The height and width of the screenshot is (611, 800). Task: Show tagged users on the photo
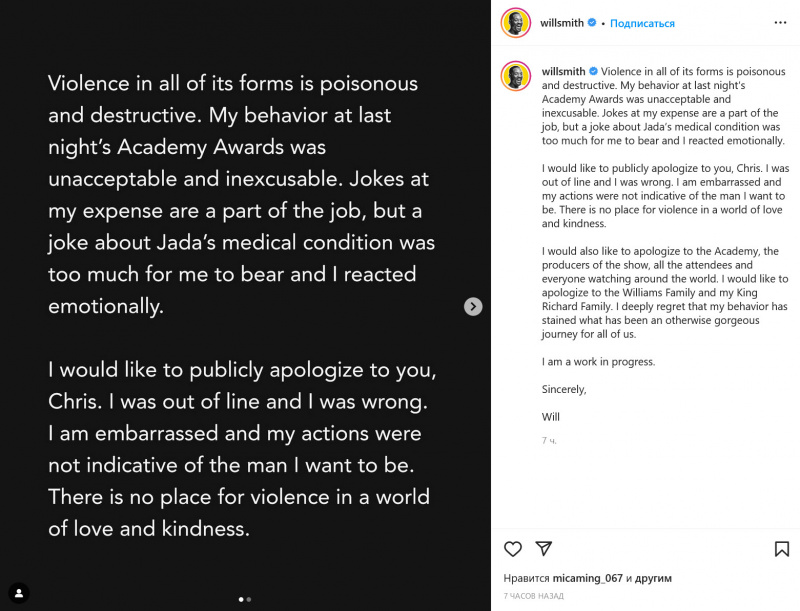pyautogui.click(x=18, y=593)
